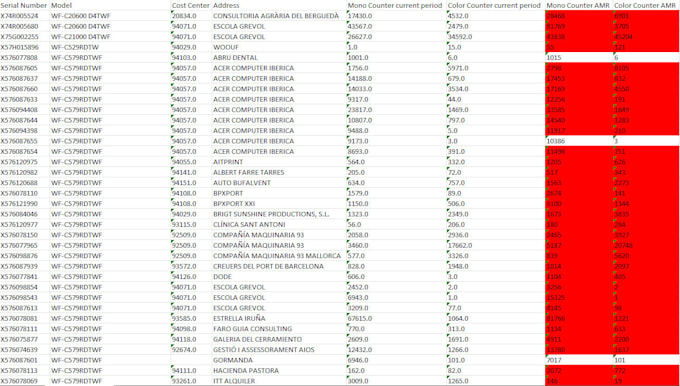This screenshot has width=680, height=386.
Task: Select serial number cell X75G002255
Action: pos(19,37)
